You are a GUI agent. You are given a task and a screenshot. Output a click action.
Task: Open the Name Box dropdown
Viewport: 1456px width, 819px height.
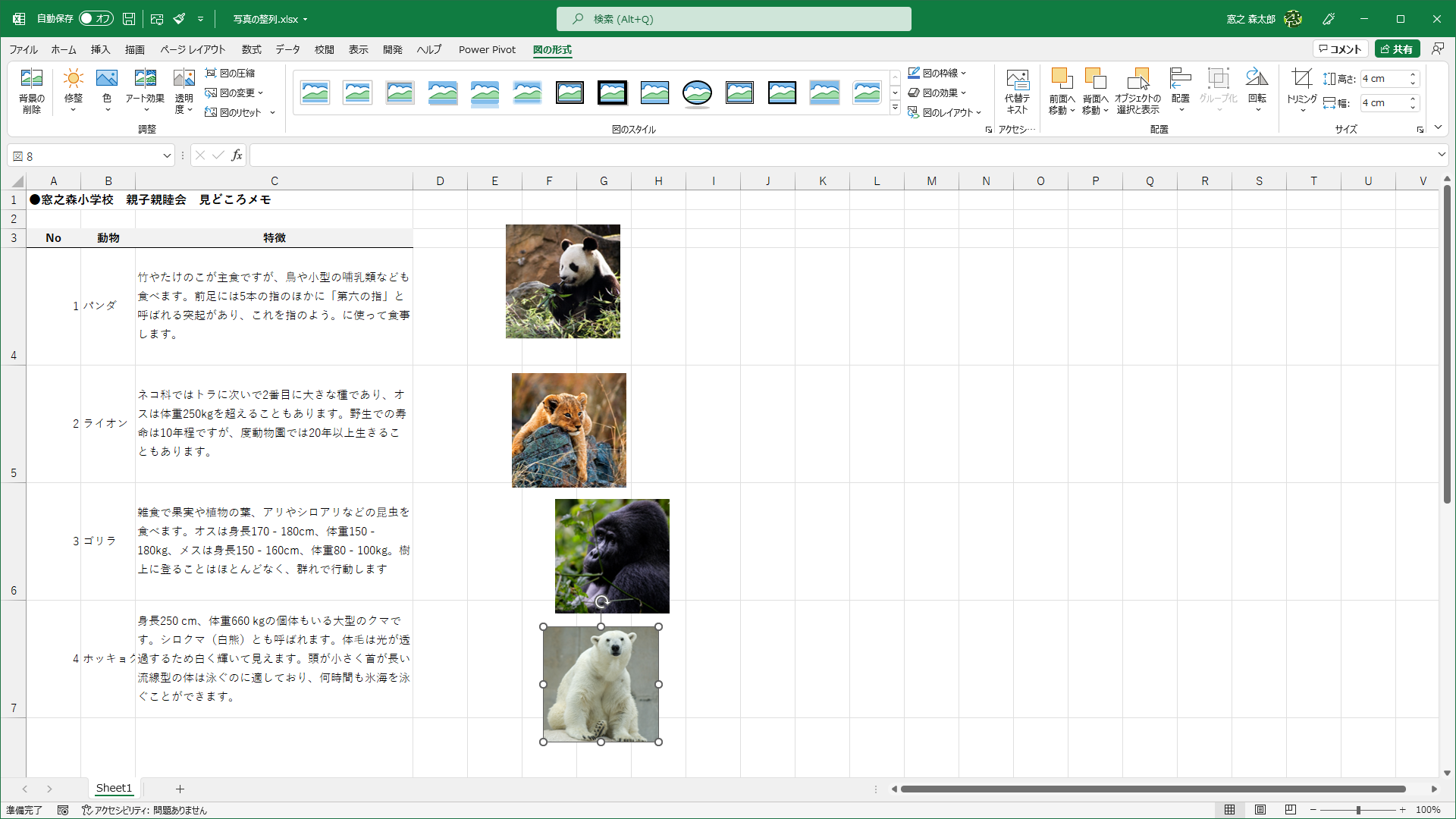click(167, 155)
